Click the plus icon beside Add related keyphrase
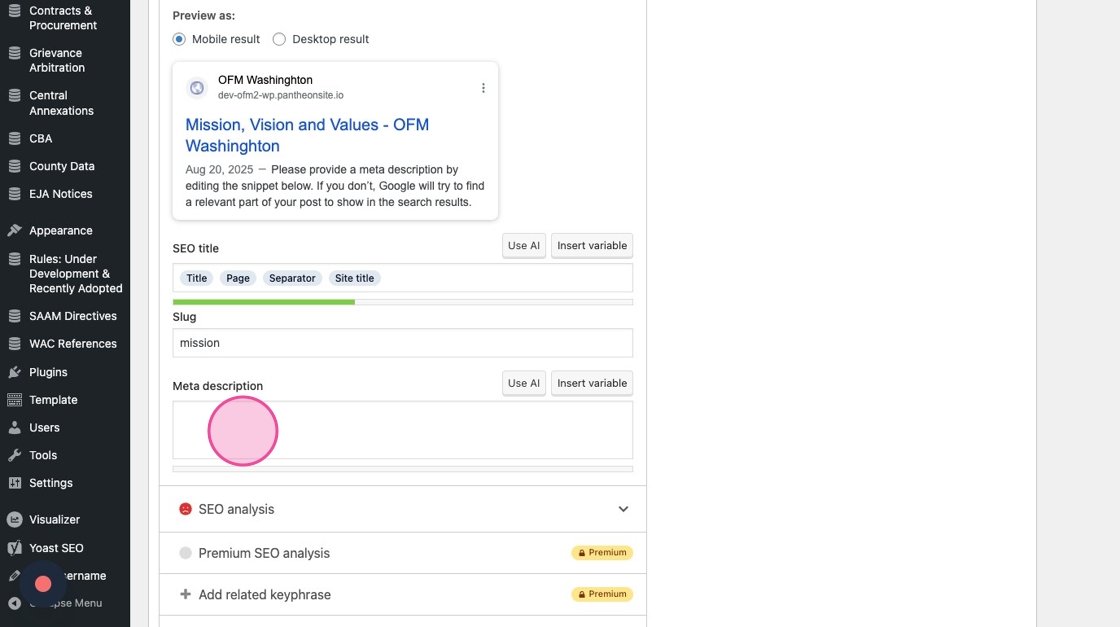 (x=185, y=594)
